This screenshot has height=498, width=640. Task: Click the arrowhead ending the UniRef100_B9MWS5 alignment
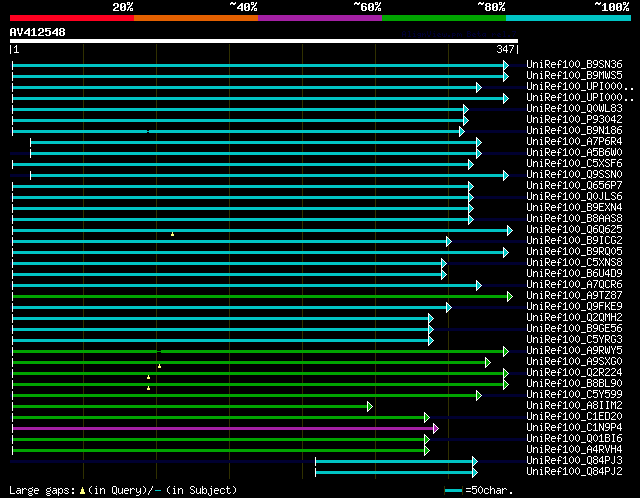(x=506, y=76)
